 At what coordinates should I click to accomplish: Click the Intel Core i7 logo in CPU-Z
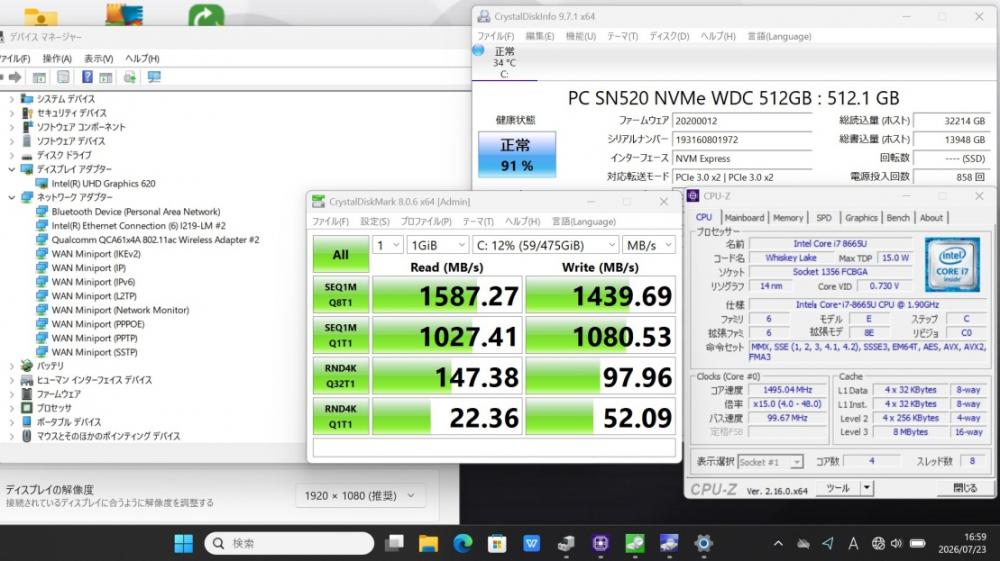tap(952, 265)
